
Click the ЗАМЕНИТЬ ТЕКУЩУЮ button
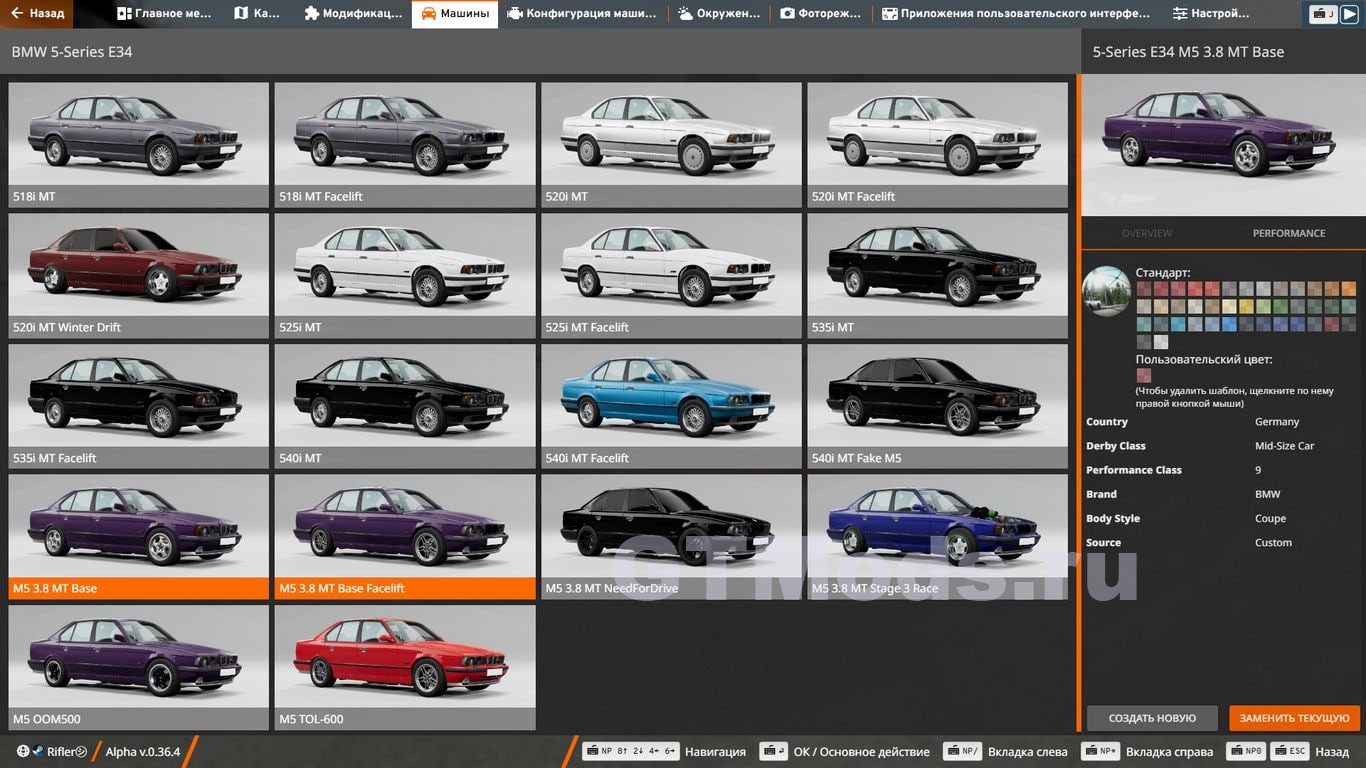[x=1294, y=718]
